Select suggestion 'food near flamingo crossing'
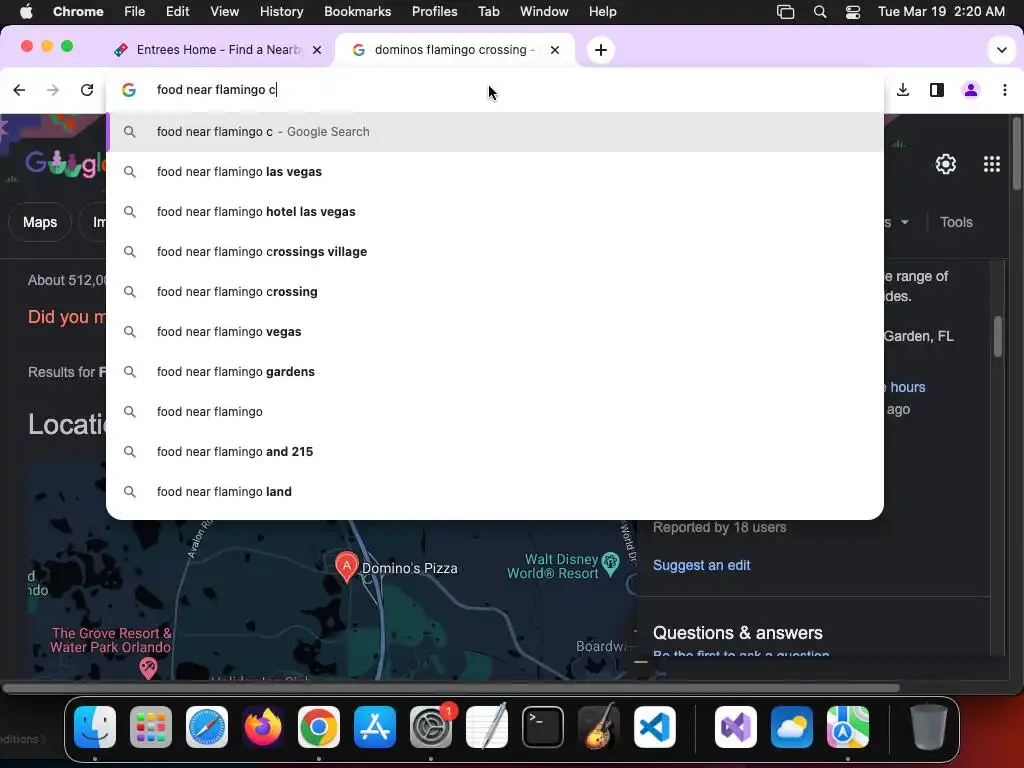This screenshot has height=768, width=1024. 495,292
